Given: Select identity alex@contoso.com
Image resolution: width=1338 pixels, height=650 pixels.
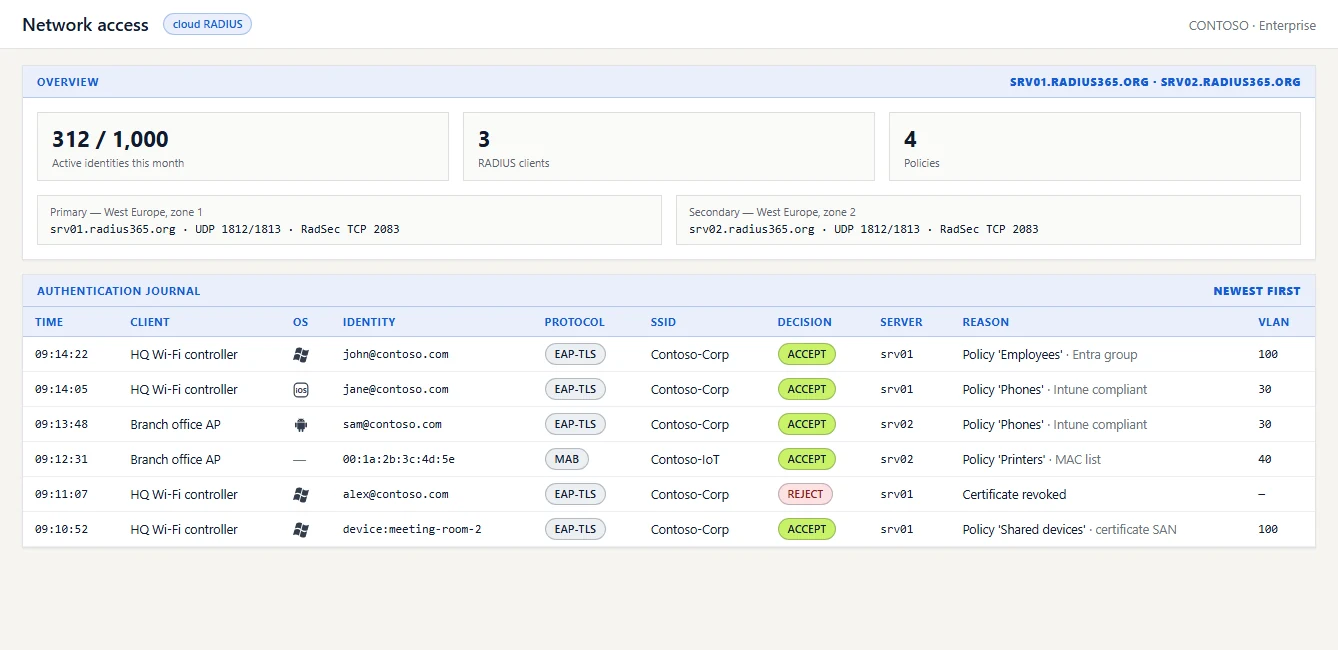Looking at the screenshot, I should point(396,494).
